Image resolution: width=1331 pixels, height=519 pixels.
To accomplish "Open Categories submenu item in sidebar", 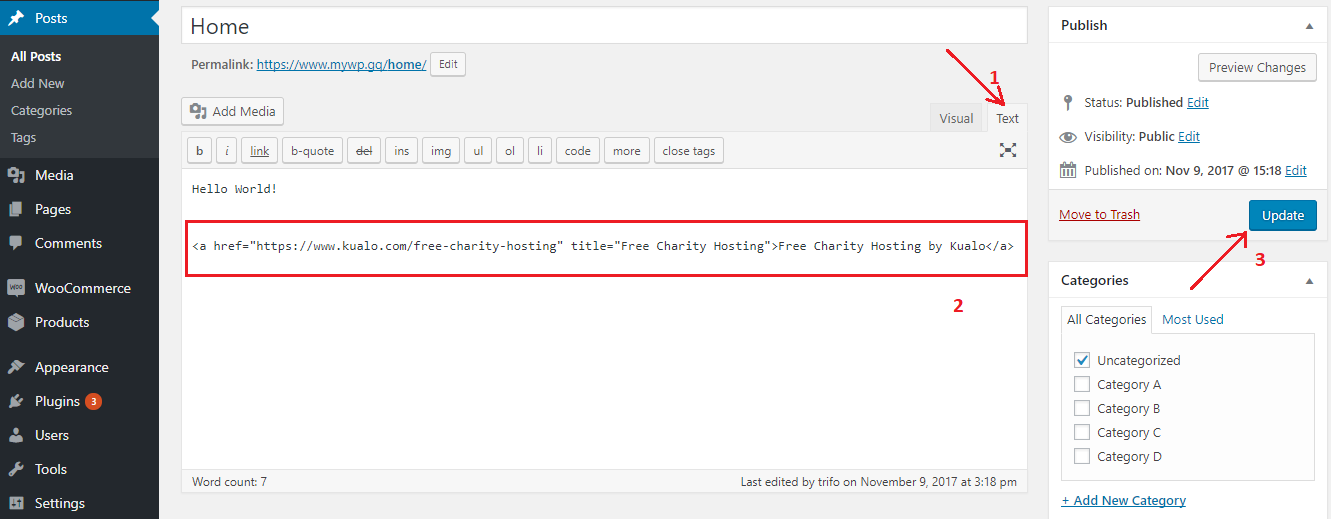I will pos(42,111).
